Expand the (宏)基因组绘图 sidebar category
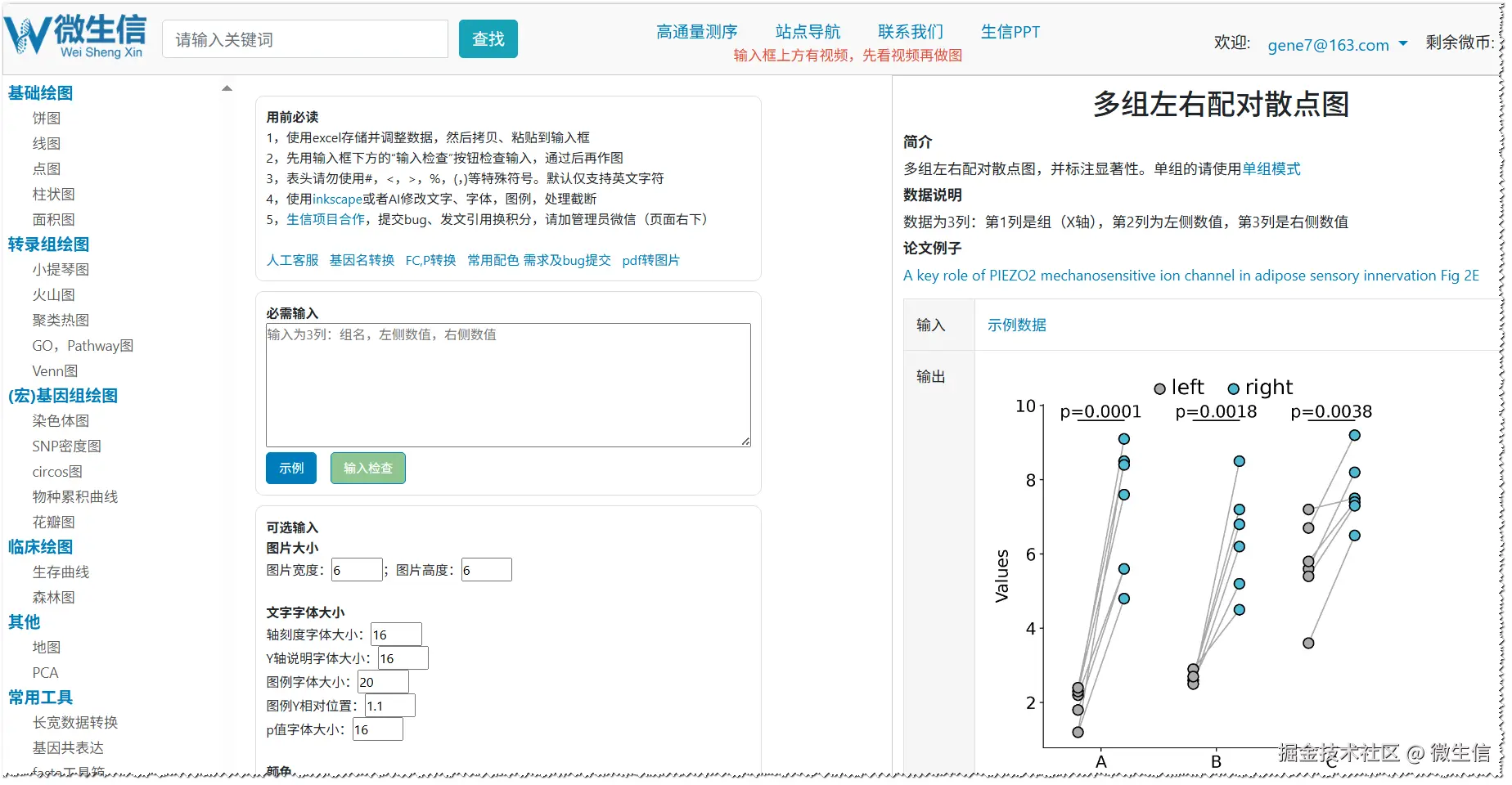Viewport: 1512px width, 785px height. click(x=63, y=396)
